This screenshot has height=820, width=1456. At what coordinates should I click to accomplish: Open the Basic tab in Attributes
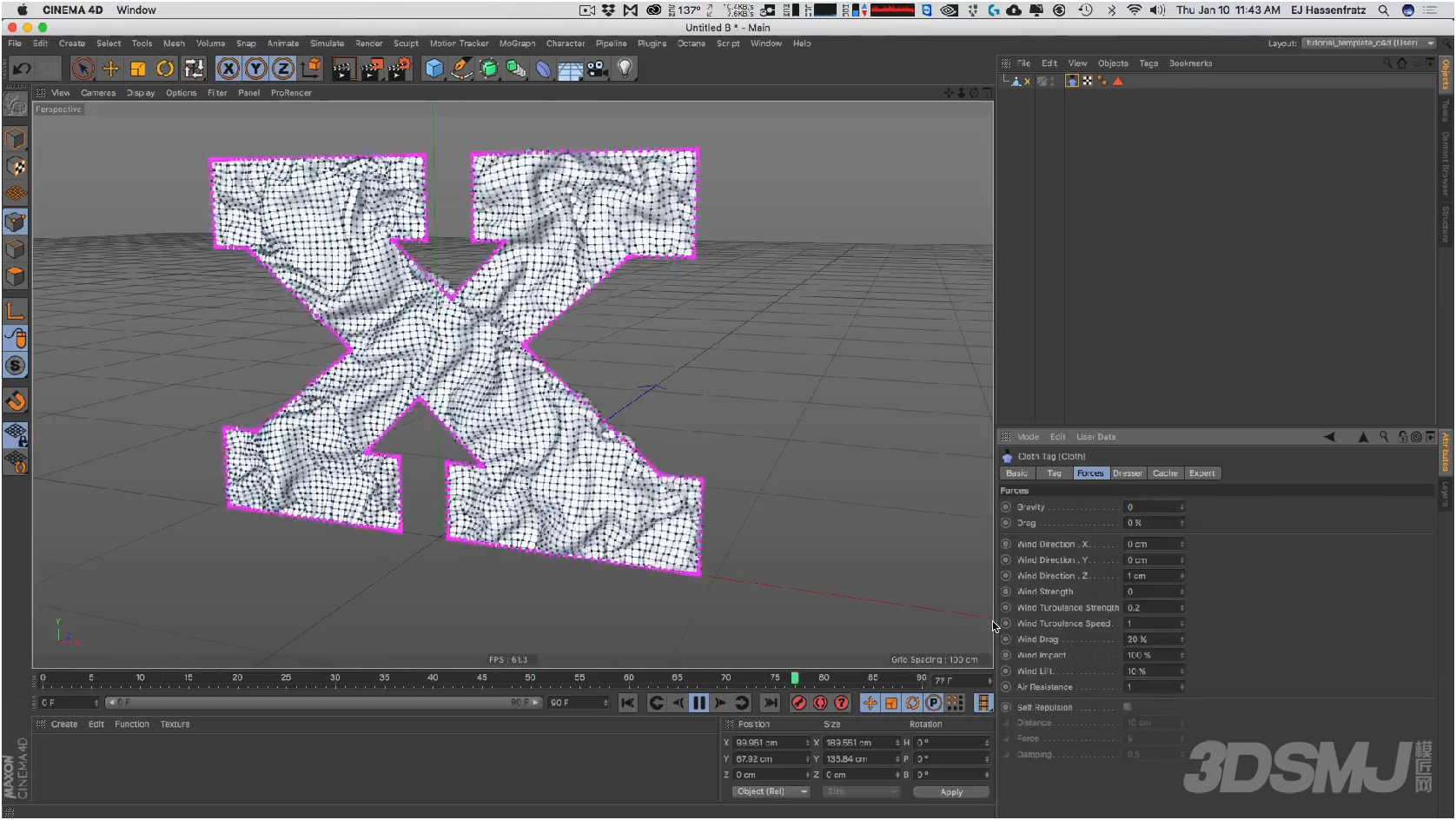[1017, 473]
